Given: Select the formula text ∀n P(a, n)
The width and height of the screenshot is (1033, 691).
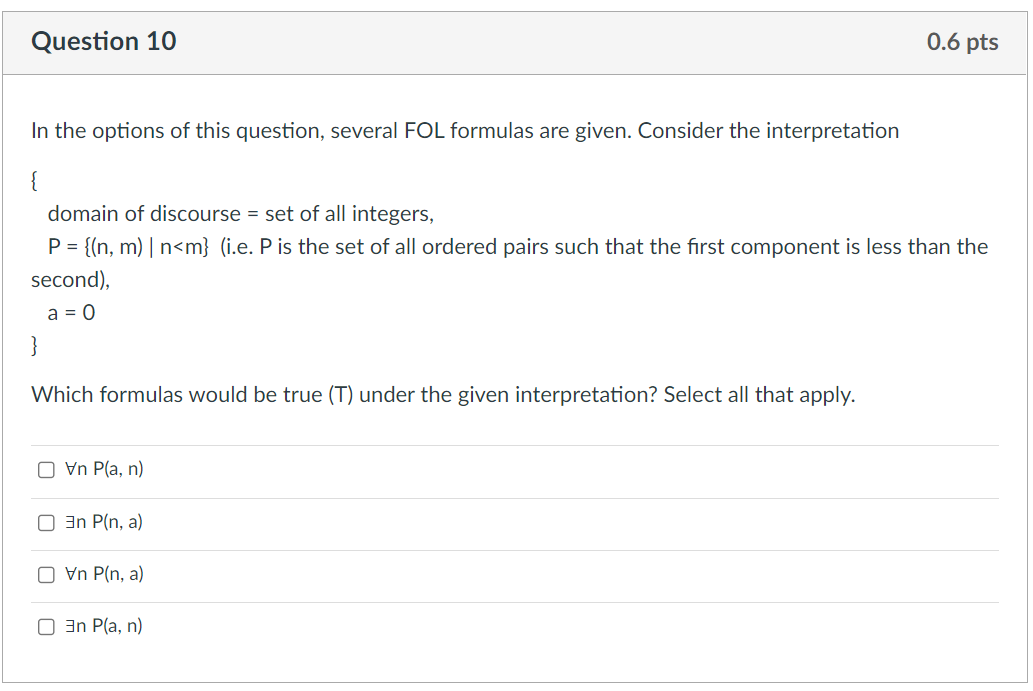Looking at the screenshot, I should click(x=104, y=469).
